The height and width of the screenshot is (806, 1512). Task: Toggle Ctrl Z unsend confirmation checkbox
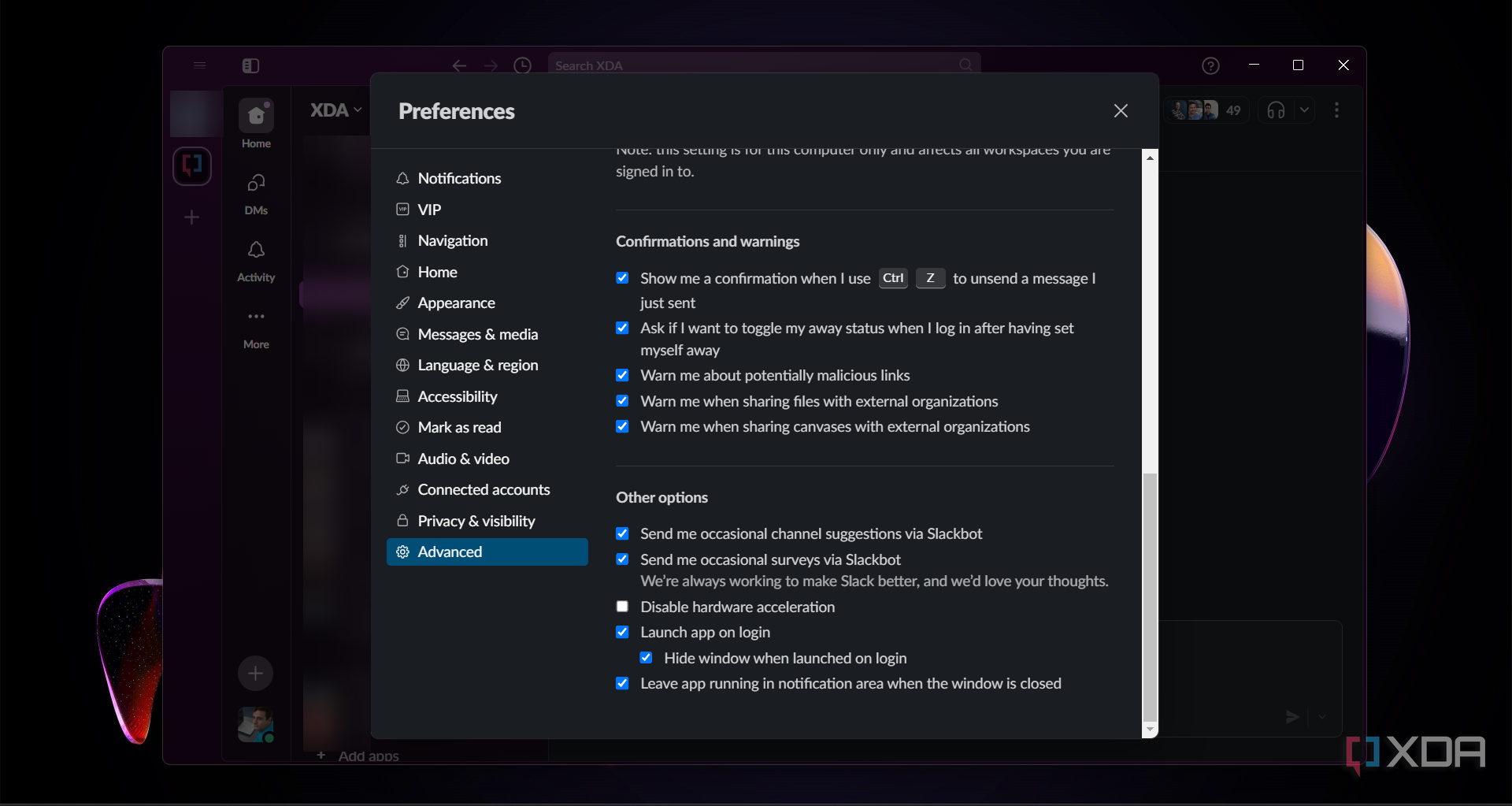point(622,278)
